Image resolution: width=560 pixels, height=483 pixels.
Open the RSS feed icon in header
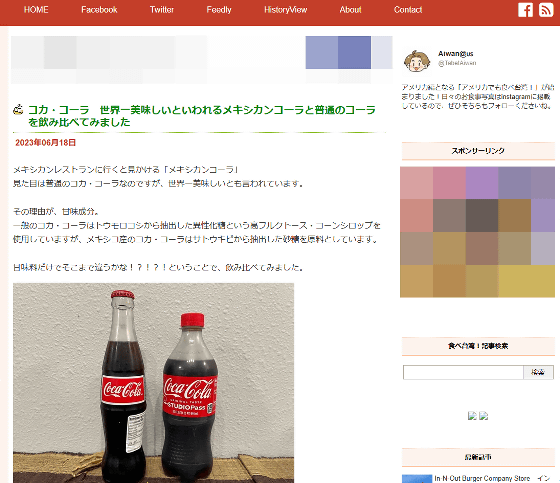546,10
